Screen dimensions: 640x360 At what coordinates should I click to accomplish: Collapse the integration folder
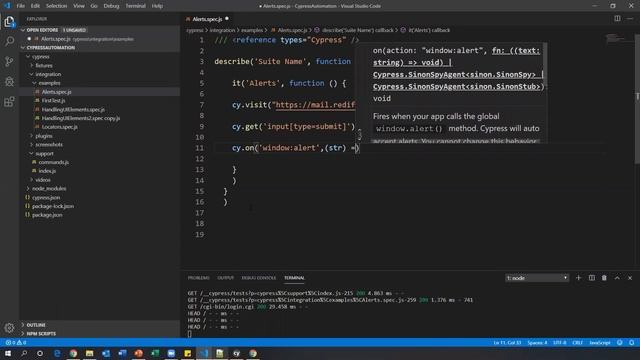pyautogui.click(x=48, y=74)
